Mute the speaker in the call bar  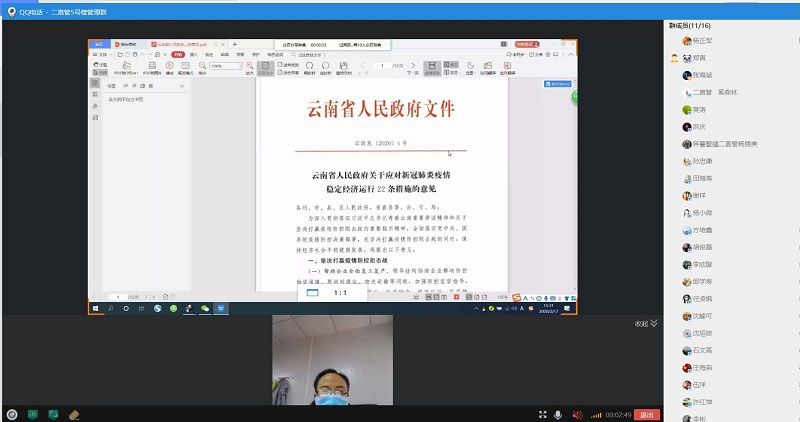576,414
